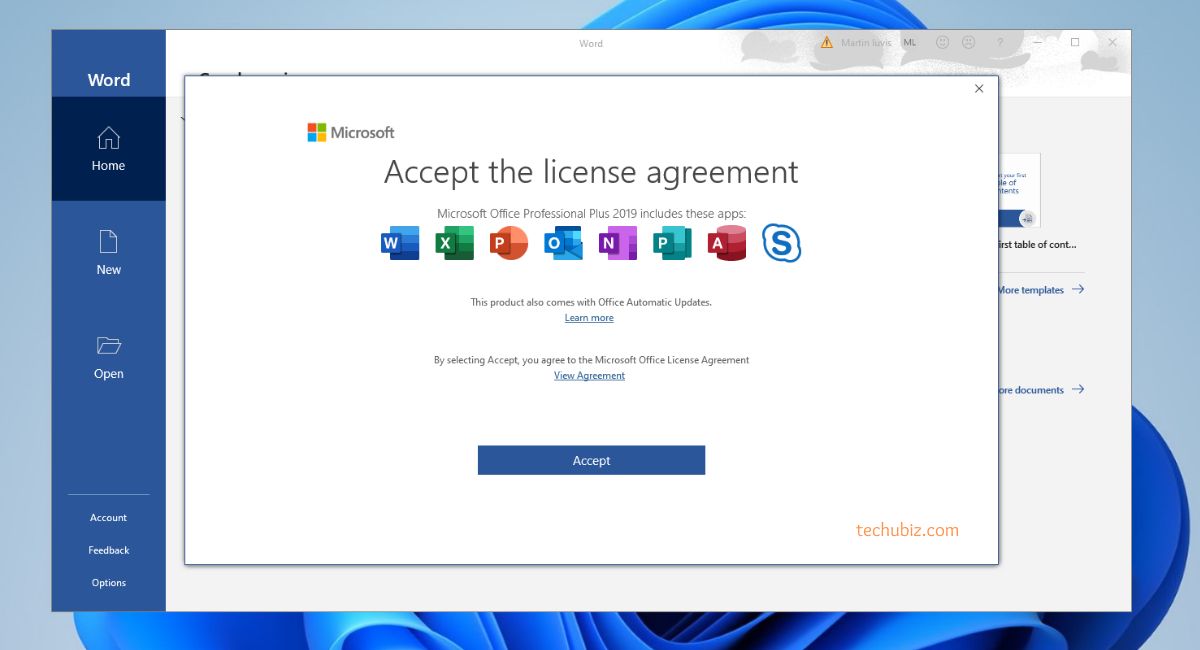Viewport: 1200px width, 650px height.
Task: Click the Outlook app icon
Action: (563, 243)
